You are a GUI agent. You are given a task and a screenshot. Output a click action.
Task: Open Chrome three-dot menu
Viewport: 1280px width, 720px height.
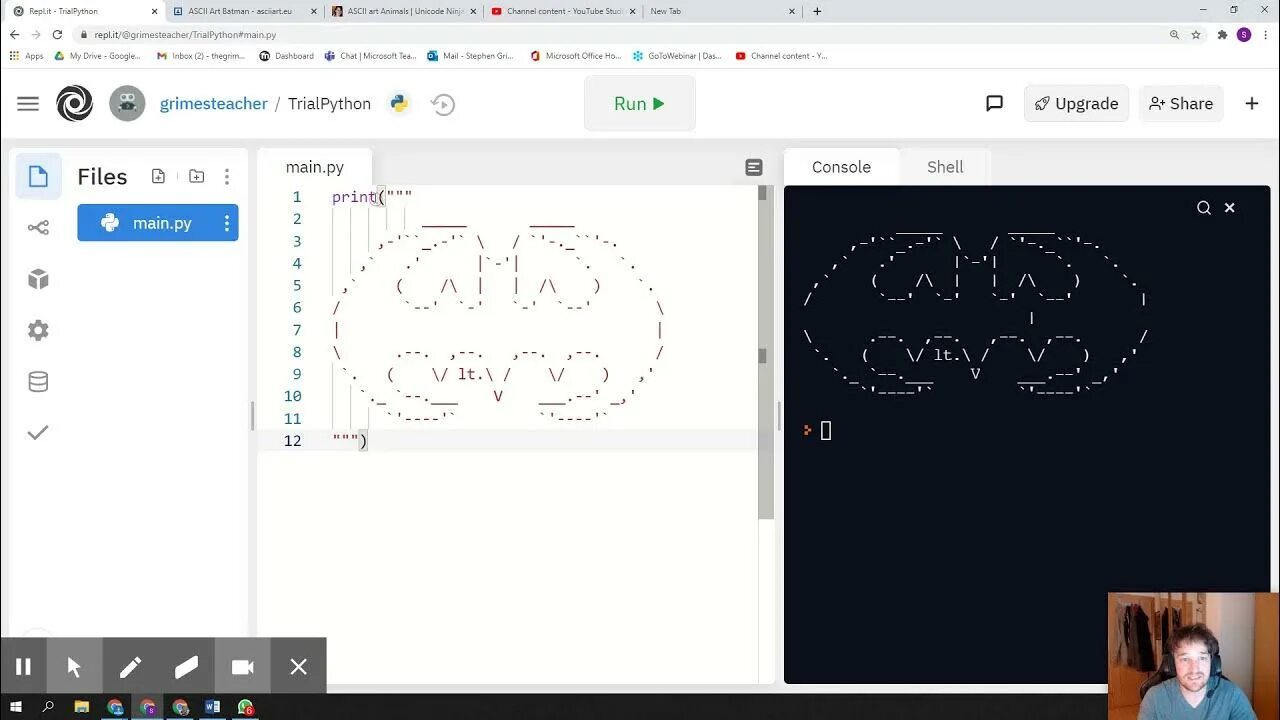point(1266,34)
